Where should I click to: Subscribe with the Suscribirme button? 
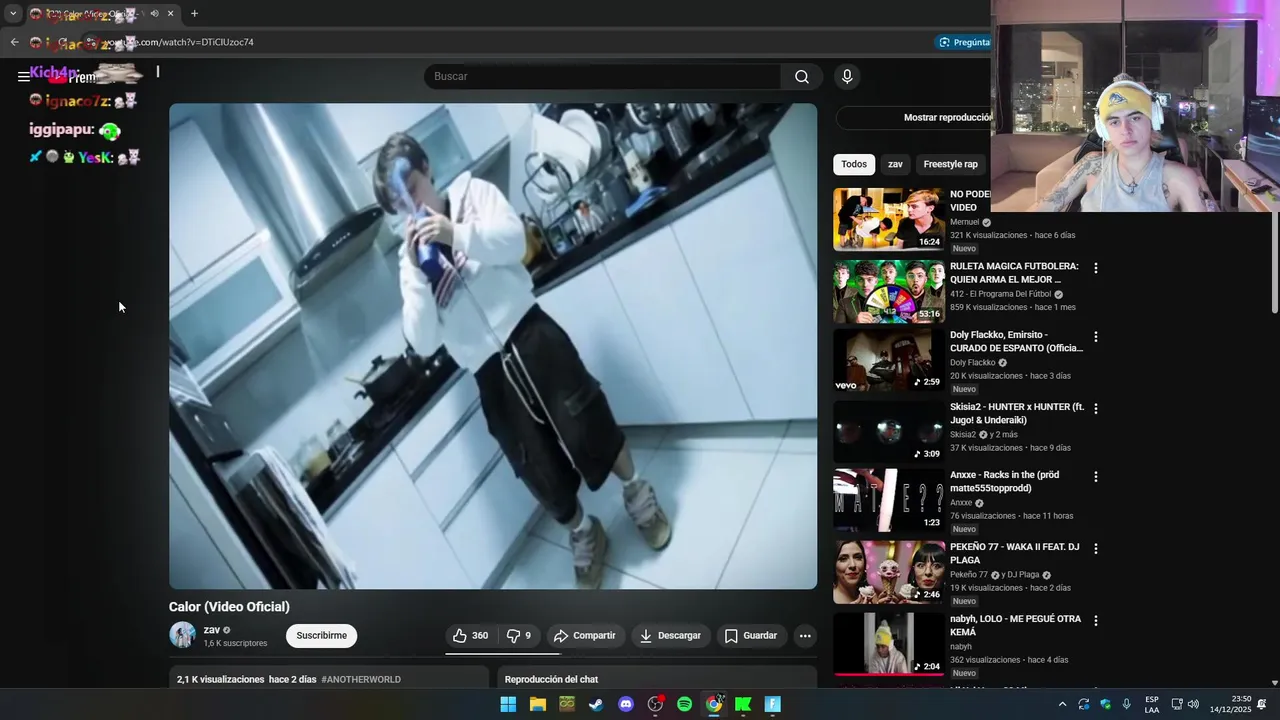pos(321,636)
